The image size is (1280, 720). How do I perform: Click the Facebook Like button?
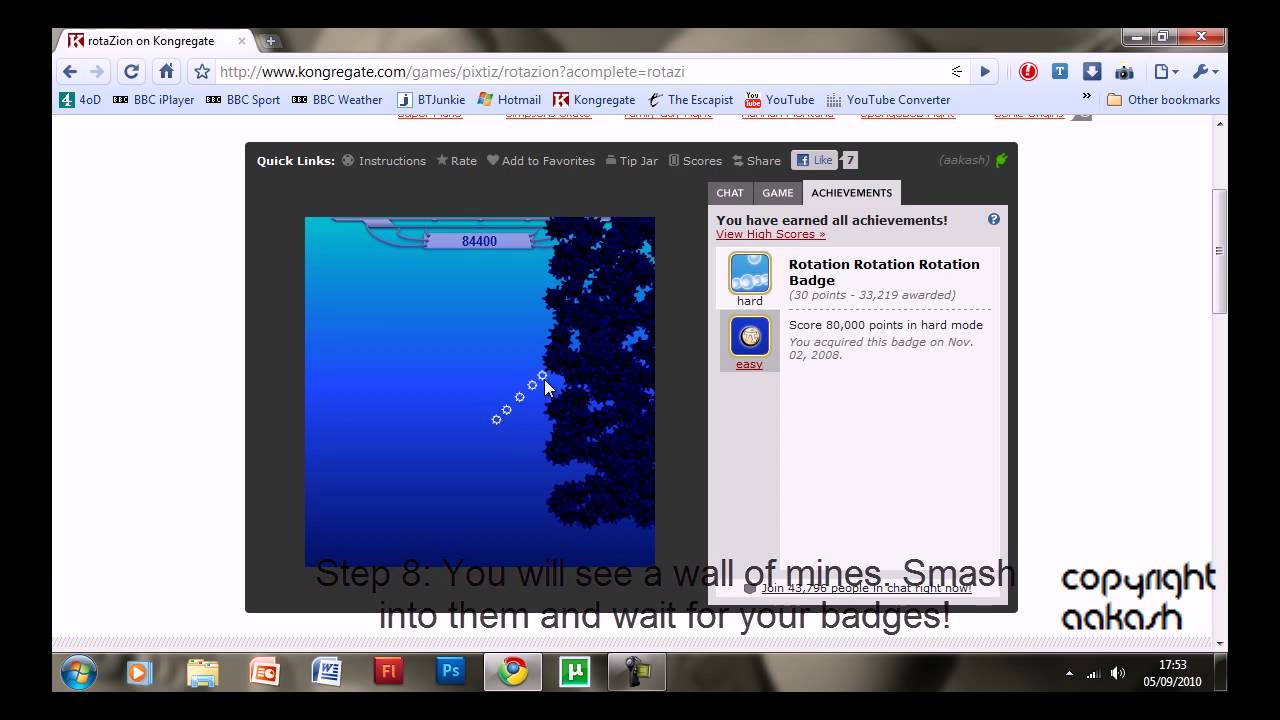pyautogui.click(x=814, y=160)
